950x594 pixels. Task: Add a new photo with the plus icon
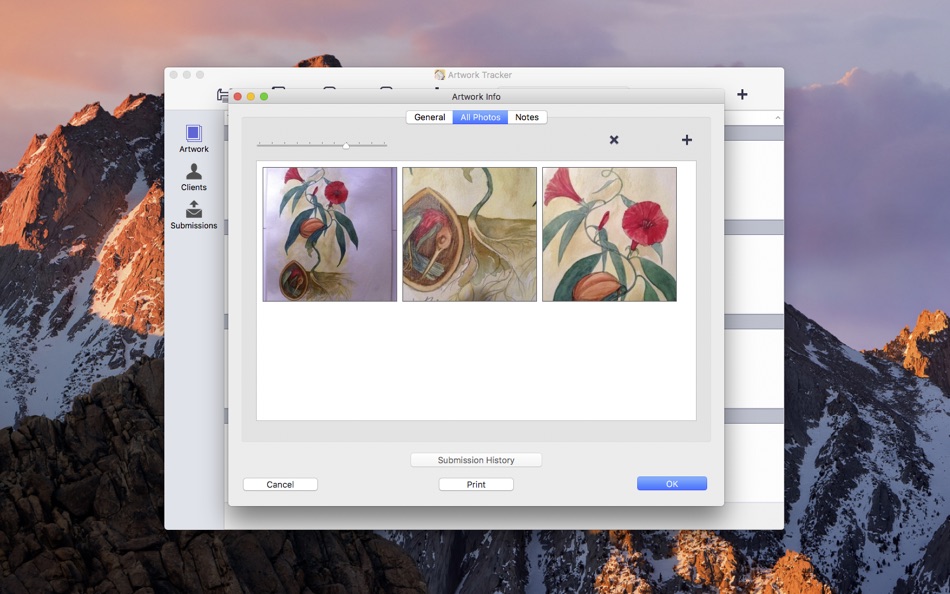click(687, 140)
